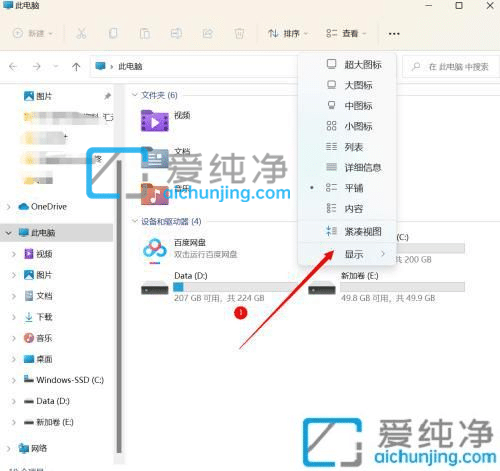Viewport: 500px width, 471px height.
Task: Select 大图标 view option
Action: 347,85
